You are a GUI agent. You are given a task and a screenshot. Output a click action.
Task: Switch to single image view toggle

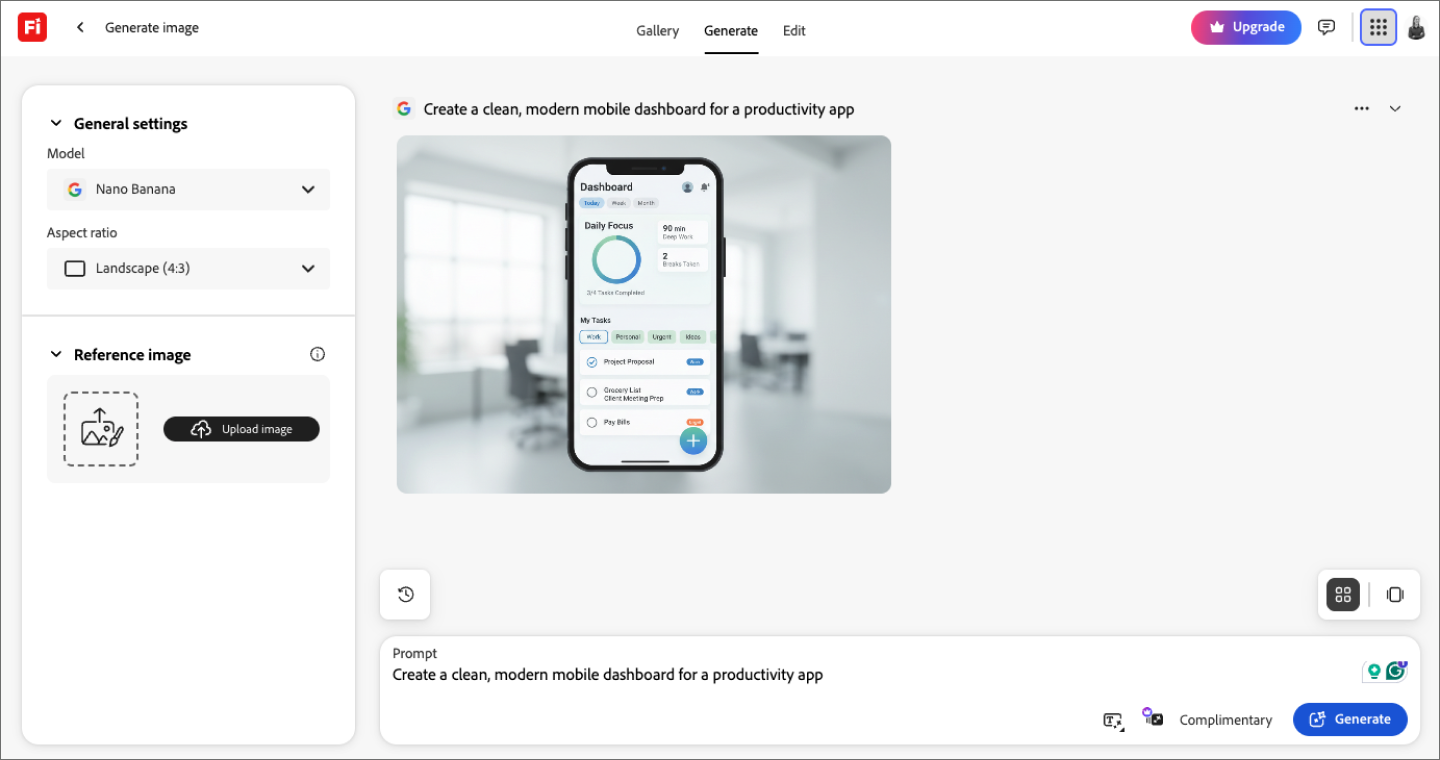pos(1395,594)
